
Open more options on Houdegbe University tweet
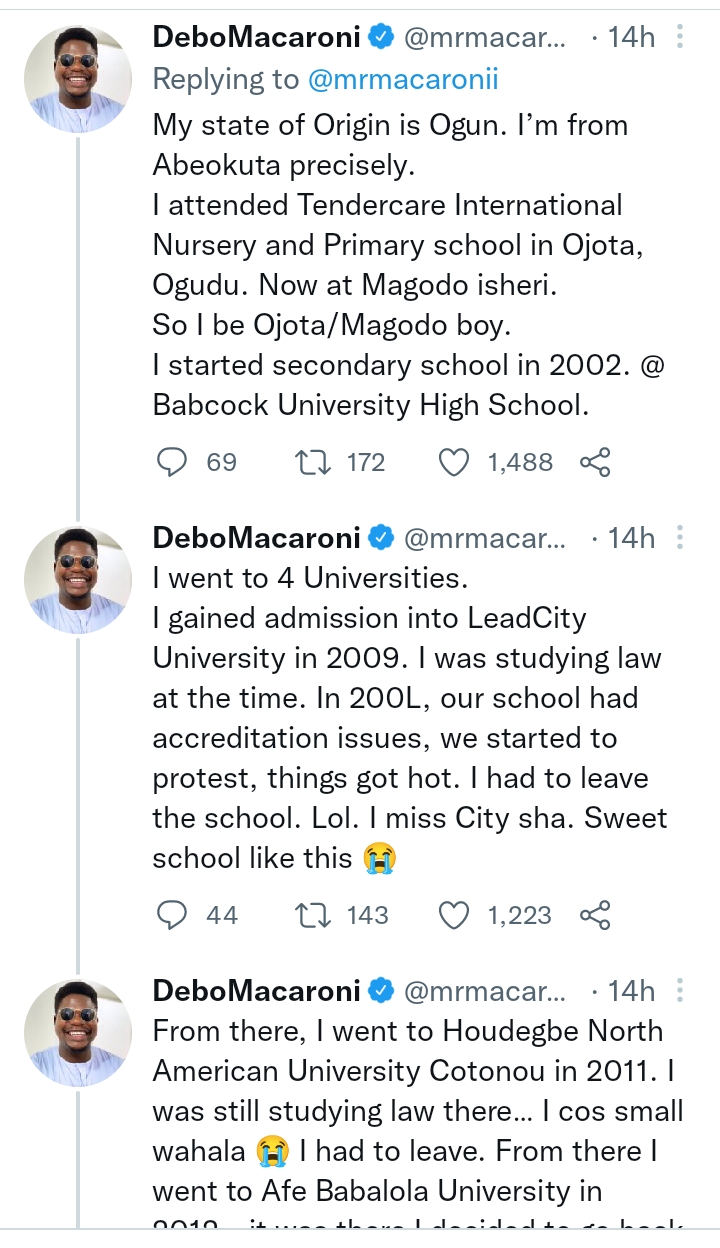click(680, 991)
